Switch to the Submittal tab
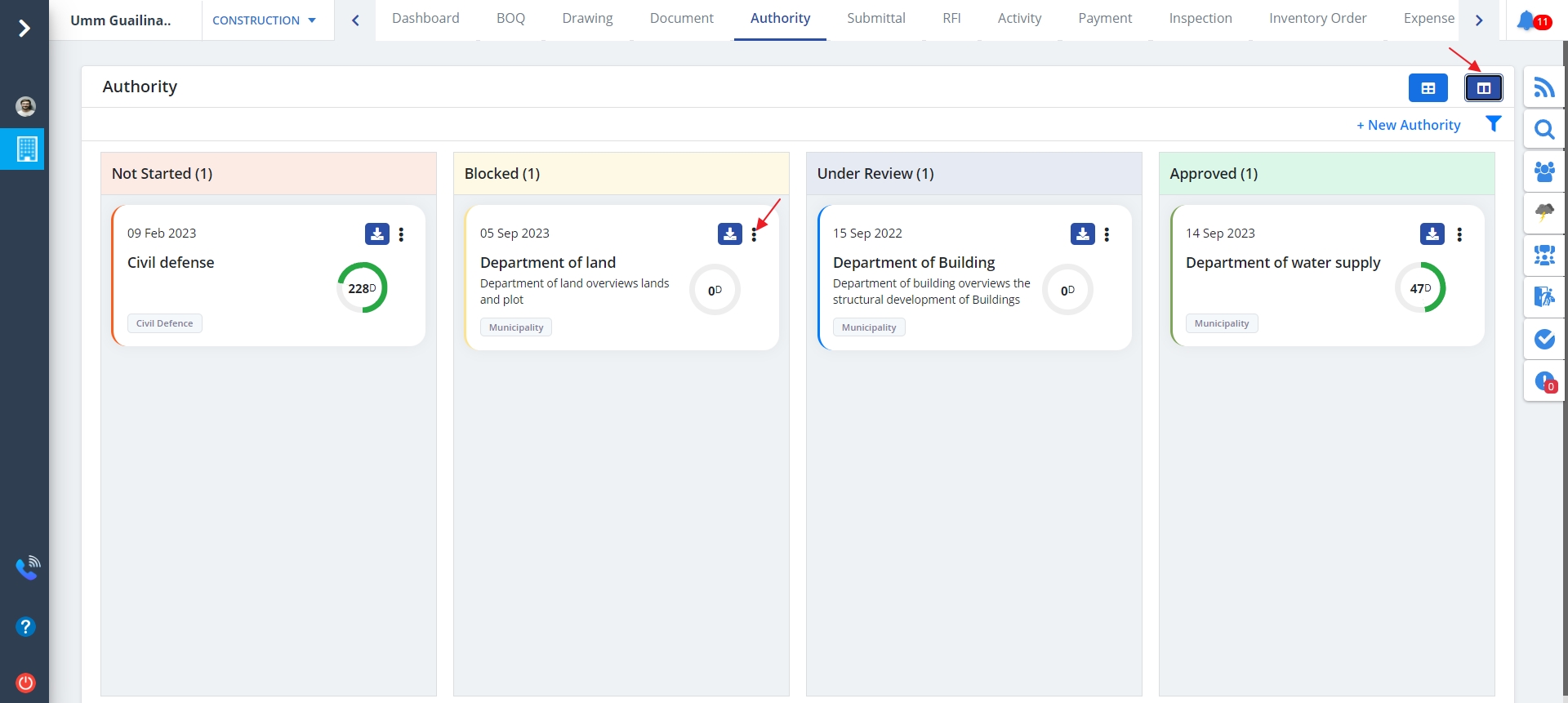 click(x=875, y=19)
